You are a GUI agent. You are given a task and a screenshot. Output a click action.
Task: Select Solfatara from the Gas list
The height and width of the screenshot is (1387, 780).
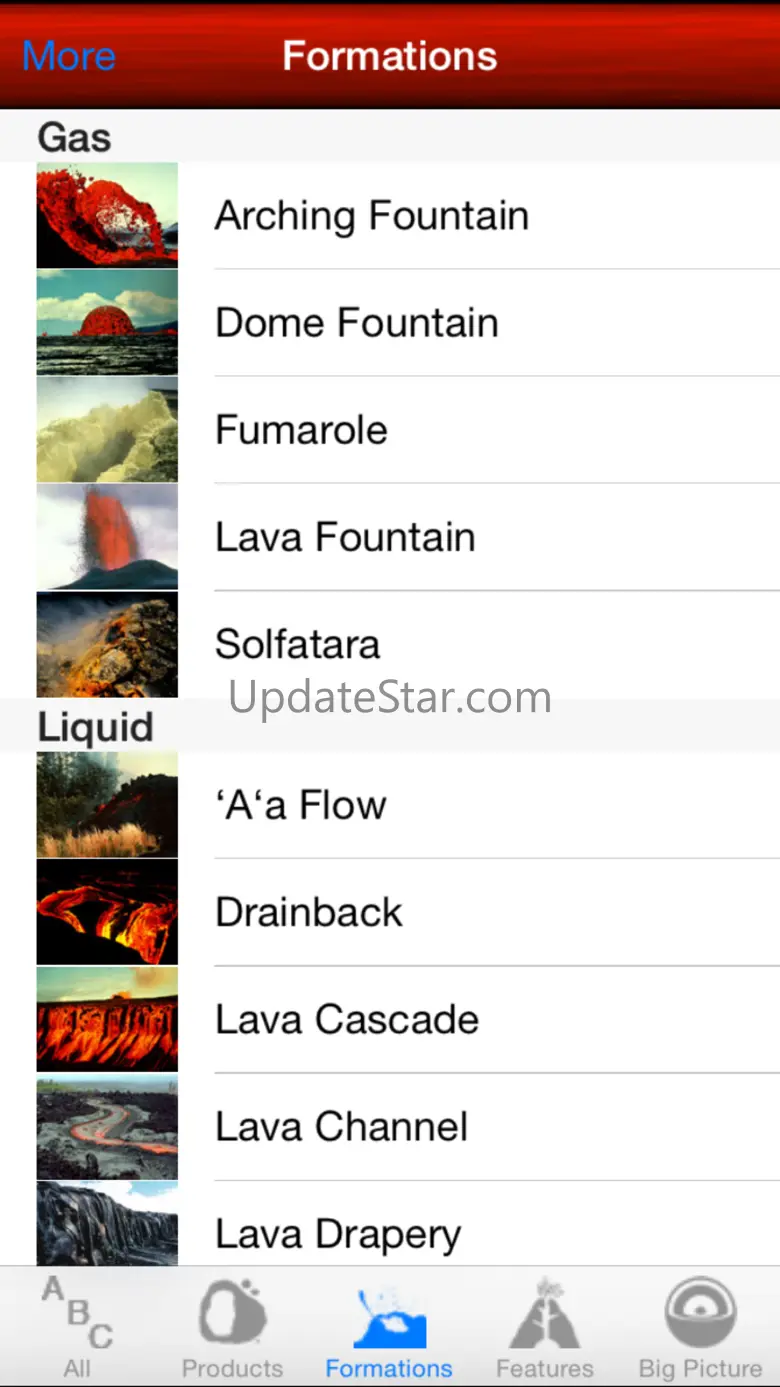[x=390, y=644]
